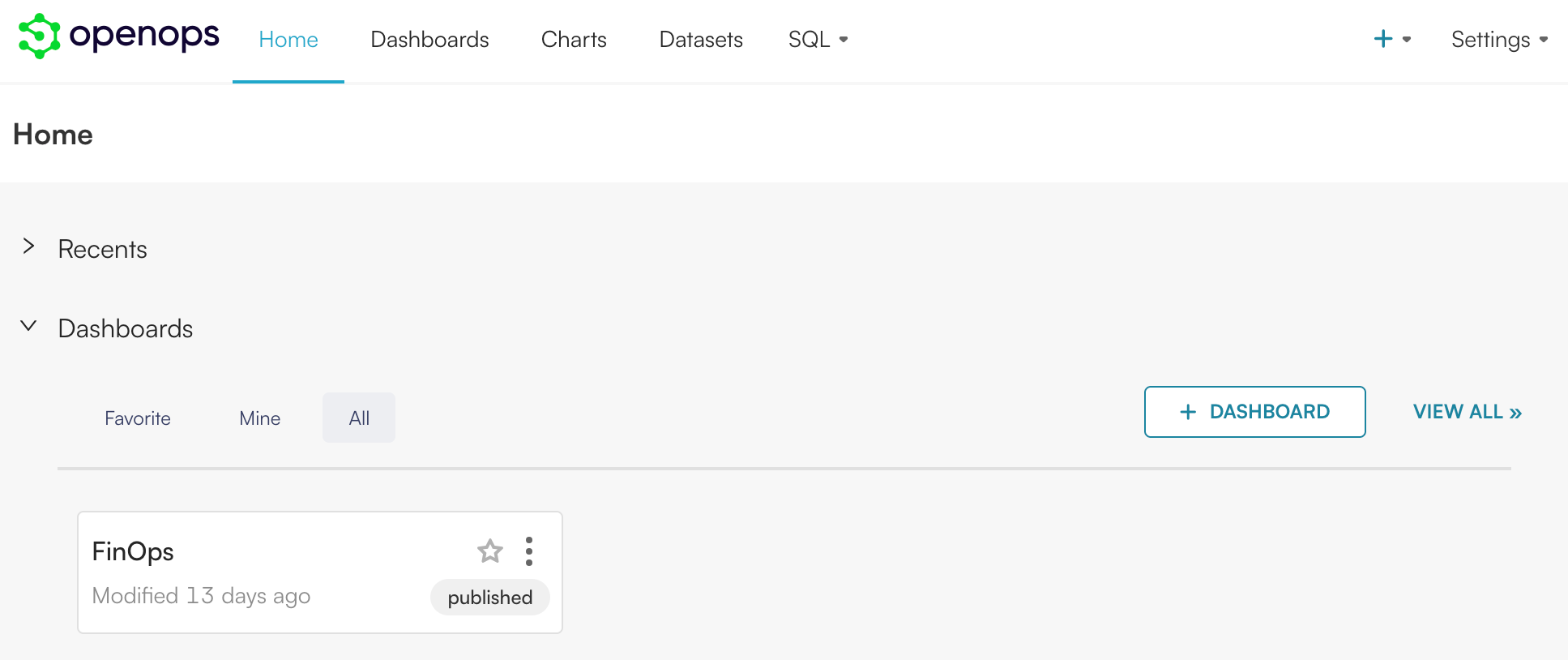Switch to the Charts tab
Image resolution: width=1568 pixels, height=660 pixels.
(x=573, y=39)
